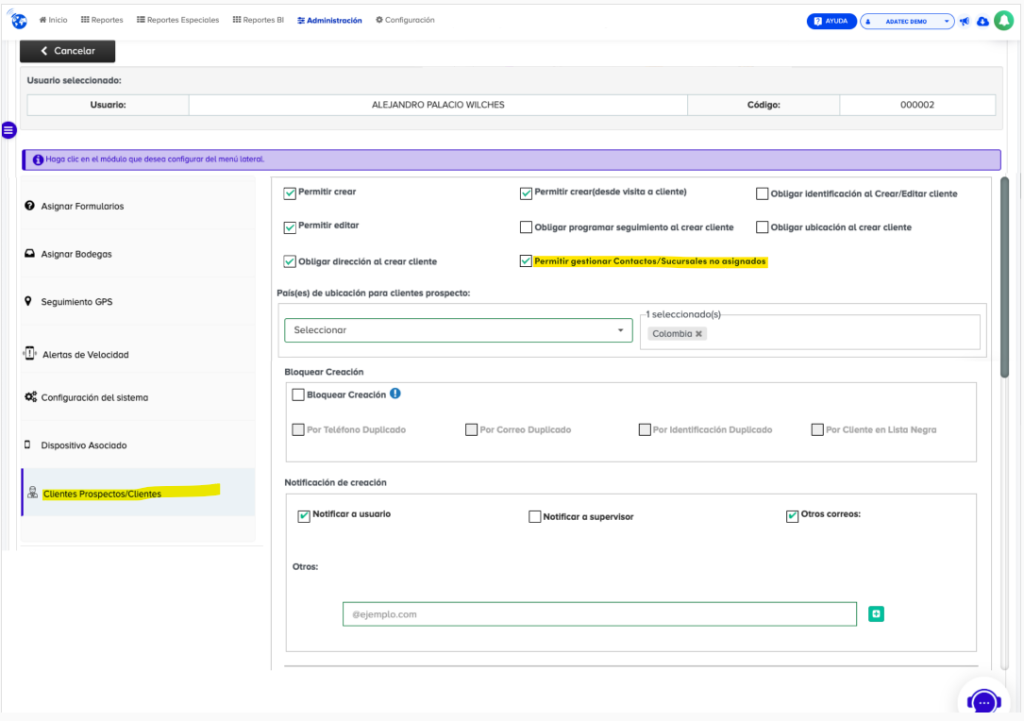Click the Asignar Bodegas inbox icon
1024x721 pixels.
29,253
